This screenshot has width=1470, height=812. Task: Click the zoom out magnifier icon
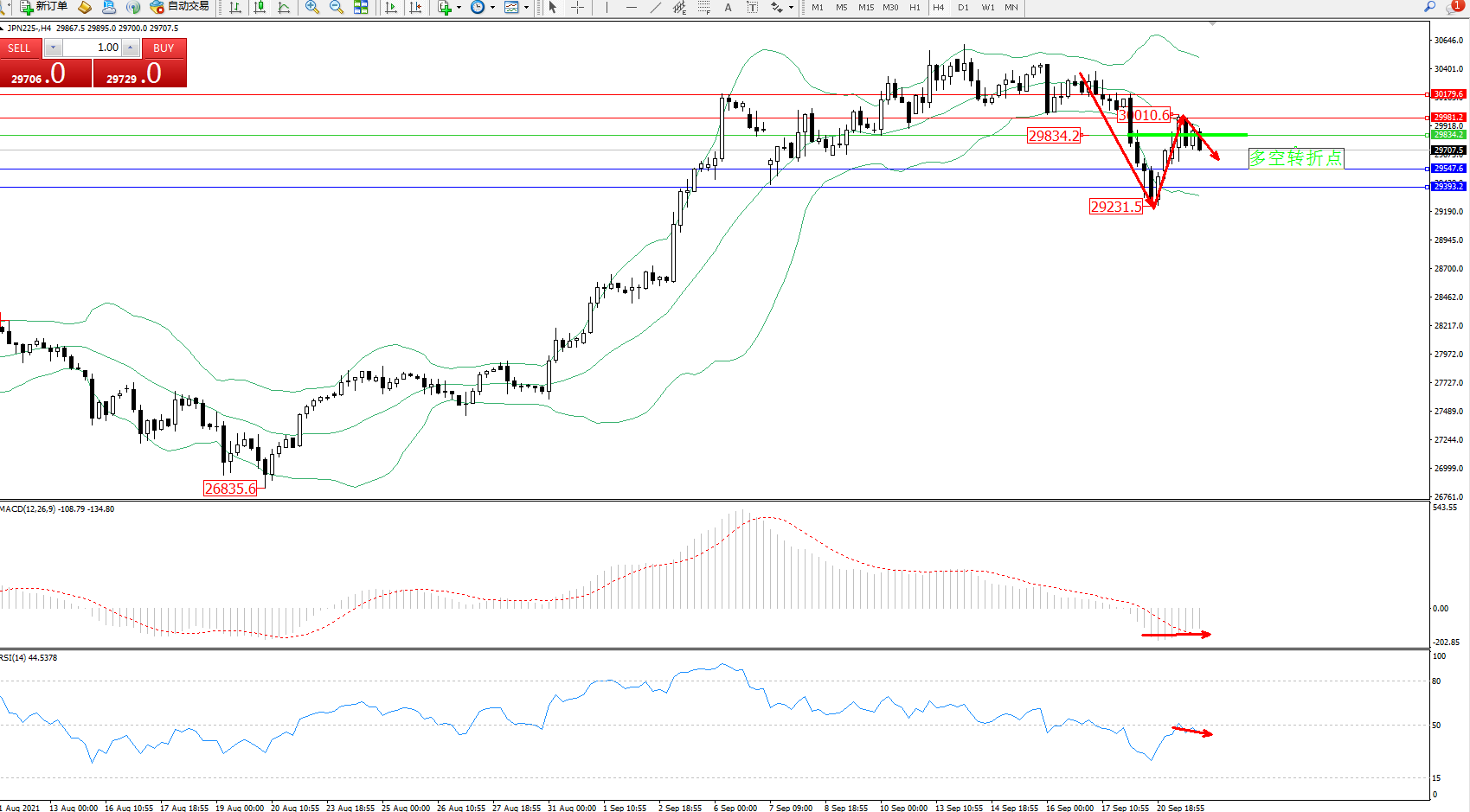pos(337,8)
